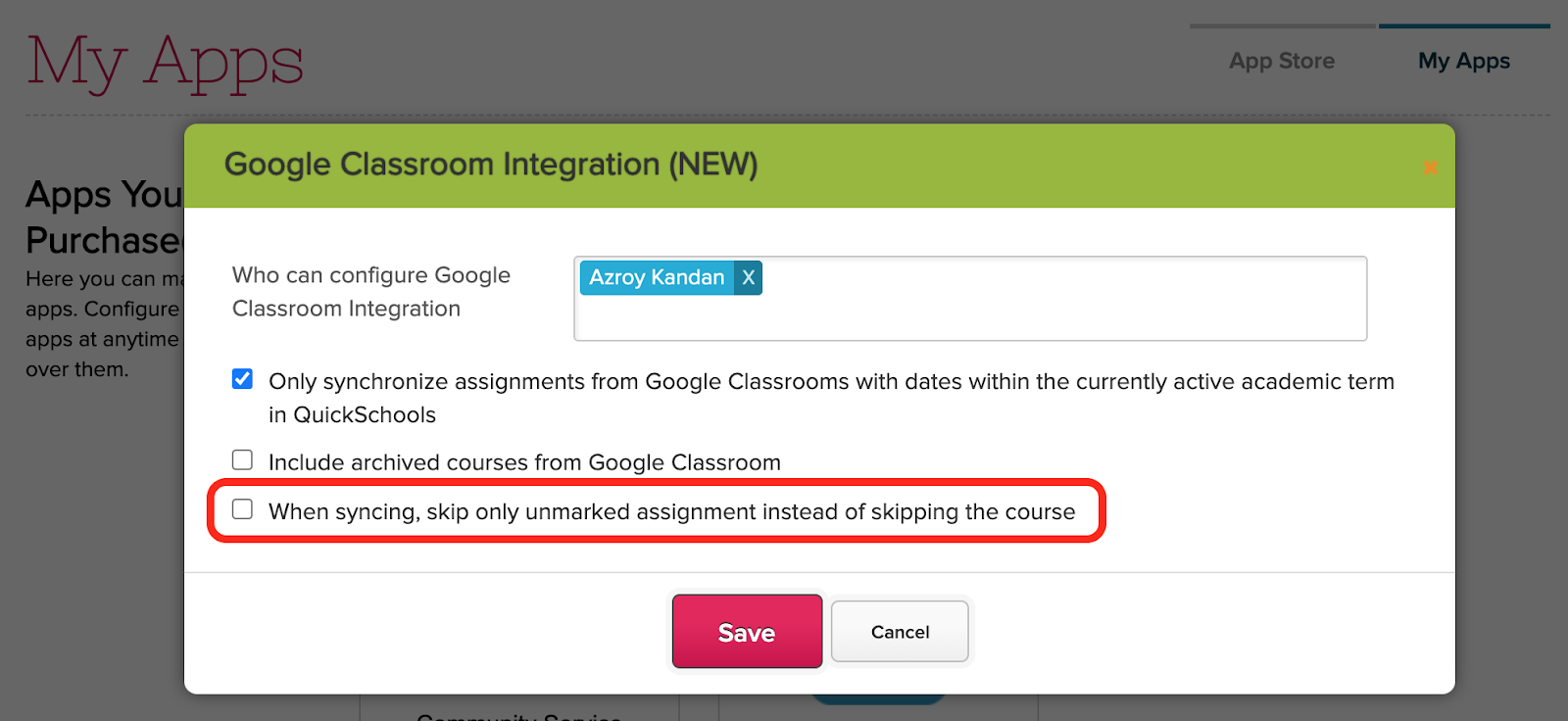Viewport: 1568px width, 721px height.
Task: Uncheck only synchronize active term assignments
Action: click(x=242, y=379)
